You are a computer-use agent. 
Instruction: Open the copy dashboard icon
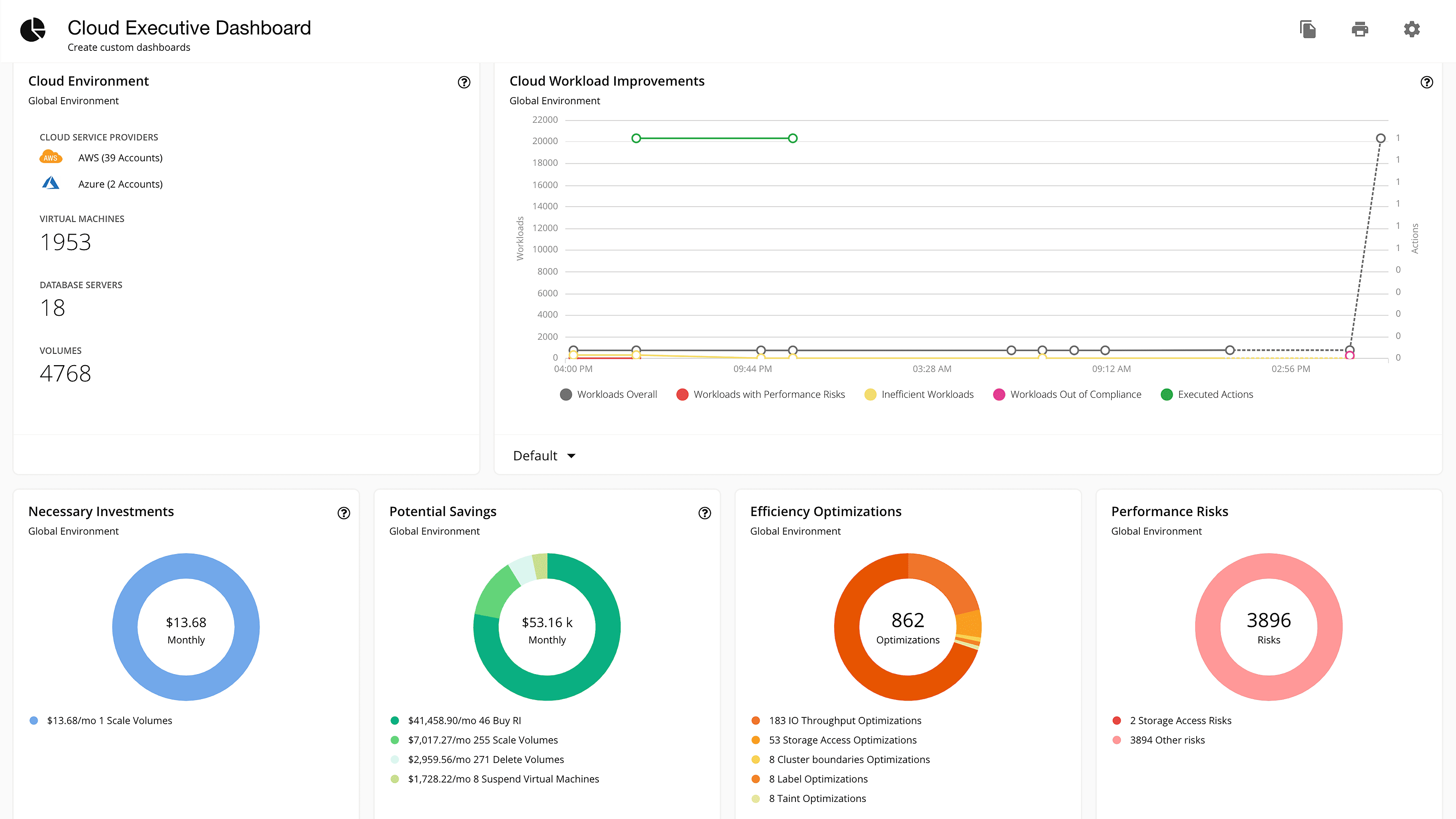(1309, 29)
